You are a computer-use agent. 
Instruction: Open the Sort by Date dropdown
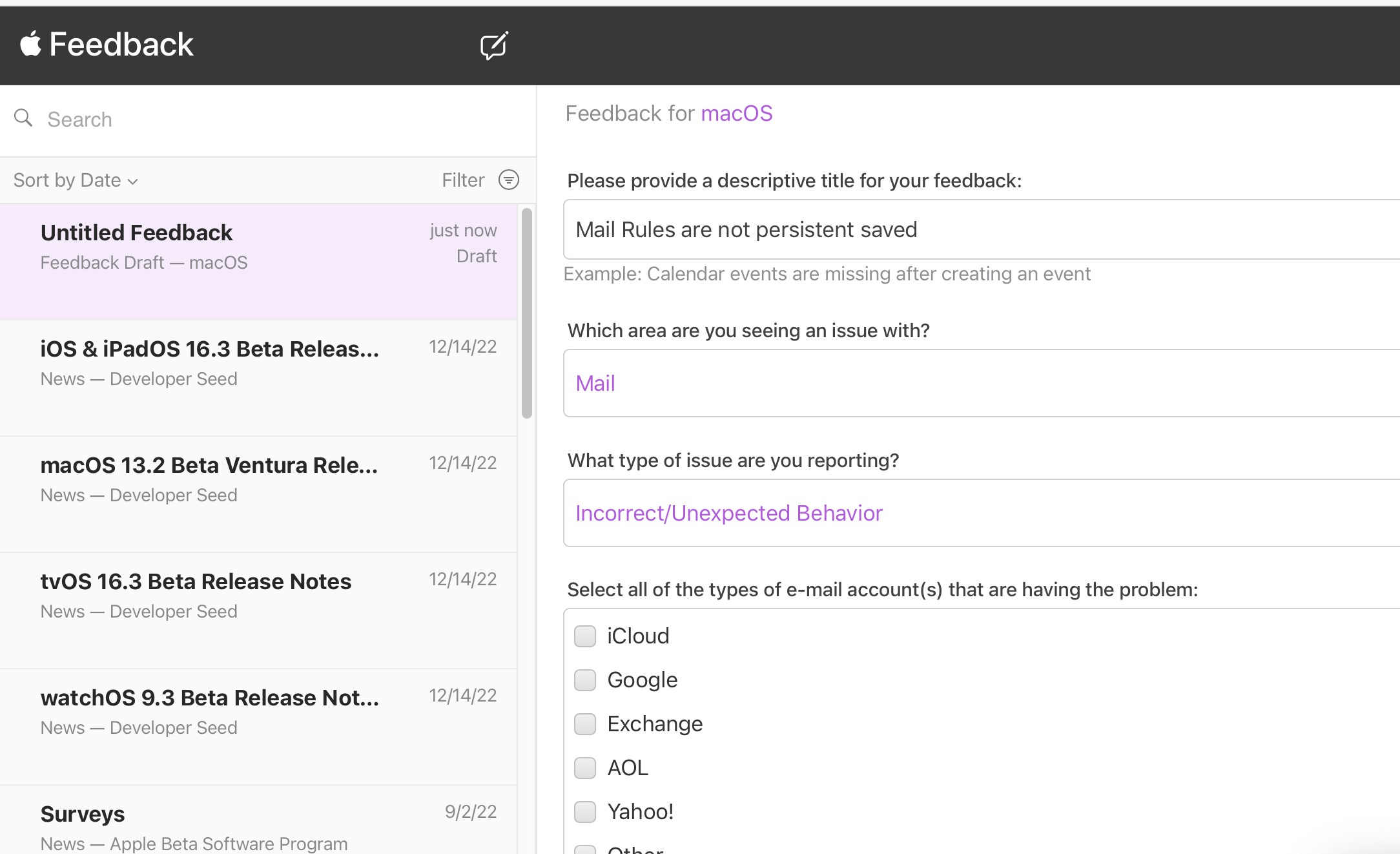click(76, 180)
